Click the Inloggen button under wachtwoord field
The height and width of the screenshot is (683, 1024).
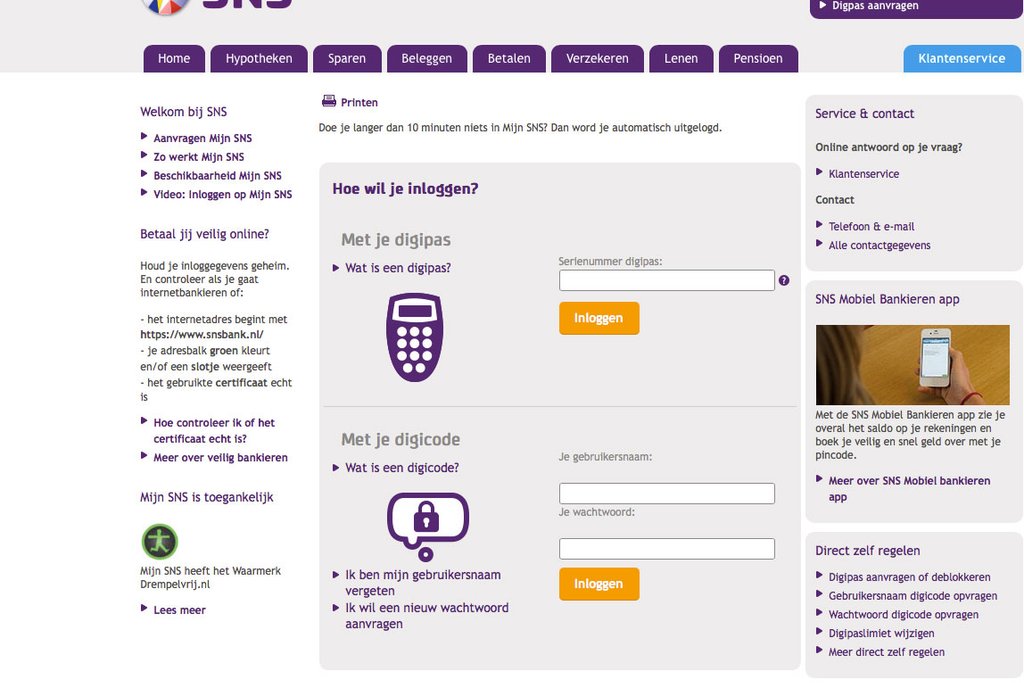tap(599, 584)
